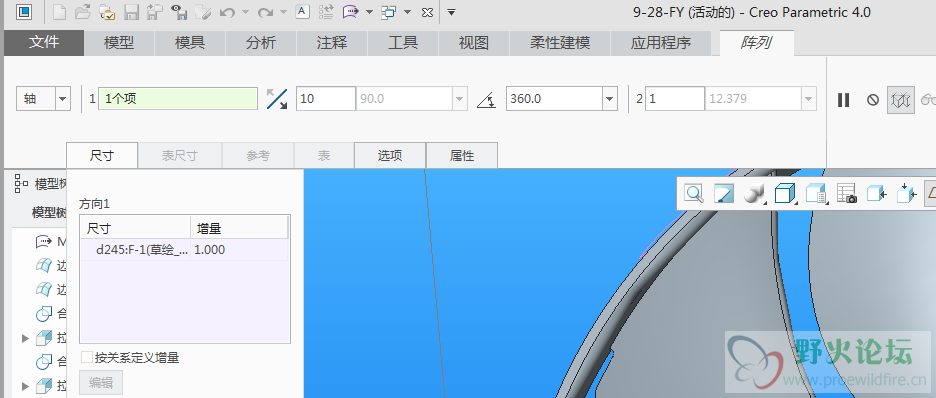Open dropdown beside purple arrow-flag icon
This screenshot has width=936, height=398.
pos(370,12)
